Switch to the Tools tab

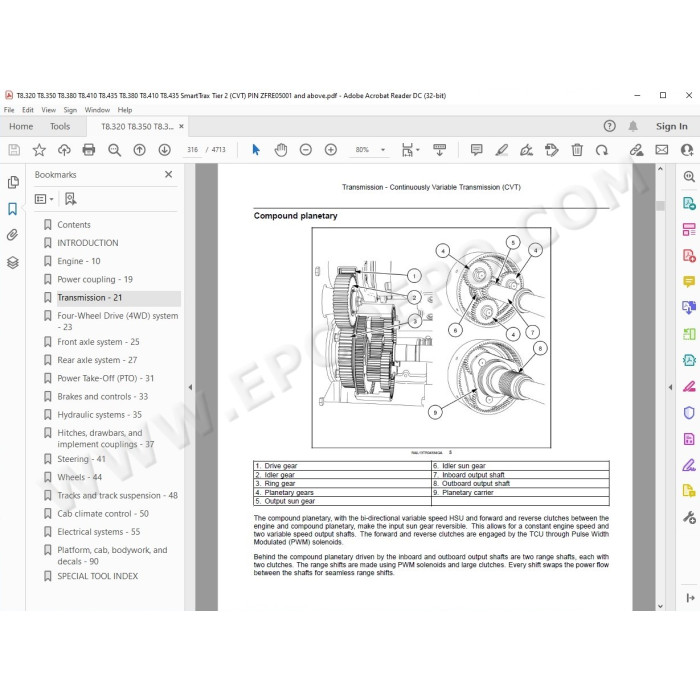click(x=60, y=126)
